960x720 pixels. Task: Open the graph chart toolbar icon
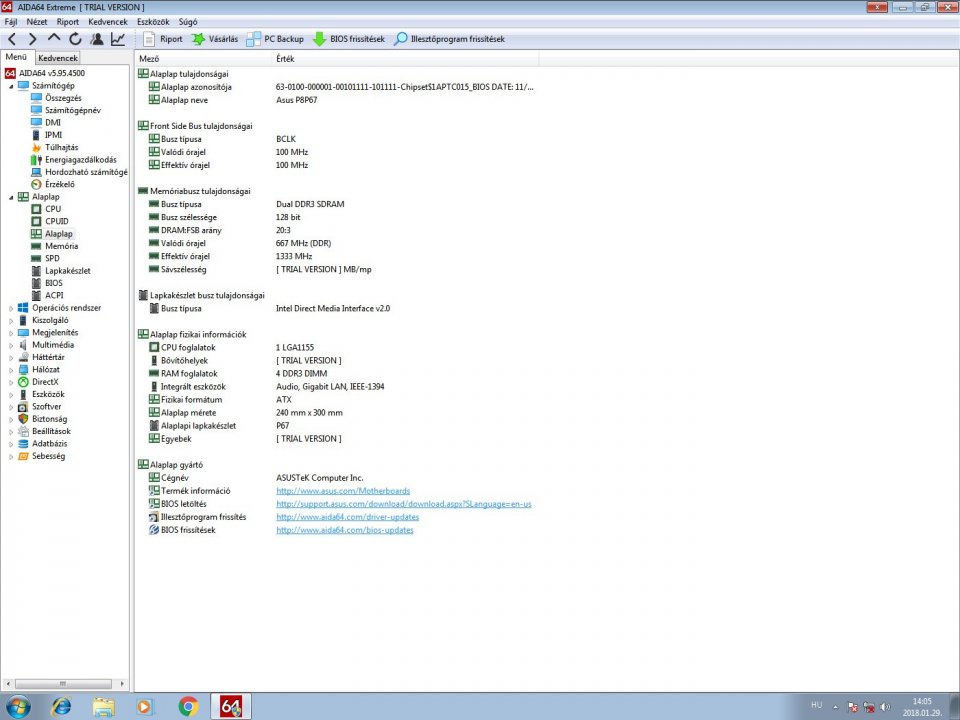click(118, 39)
